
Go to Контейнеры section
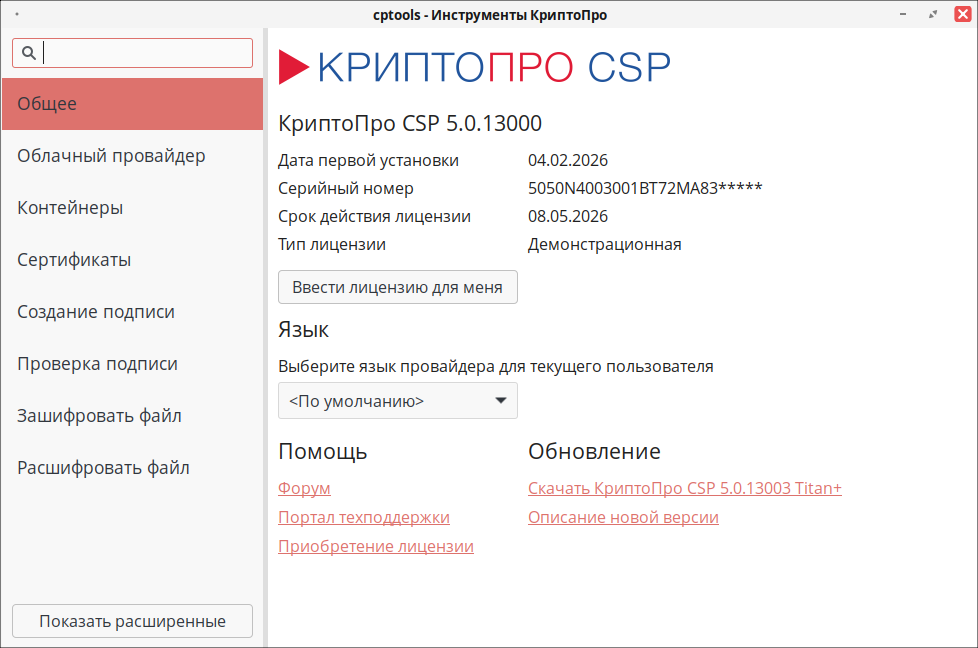[132, 208]
